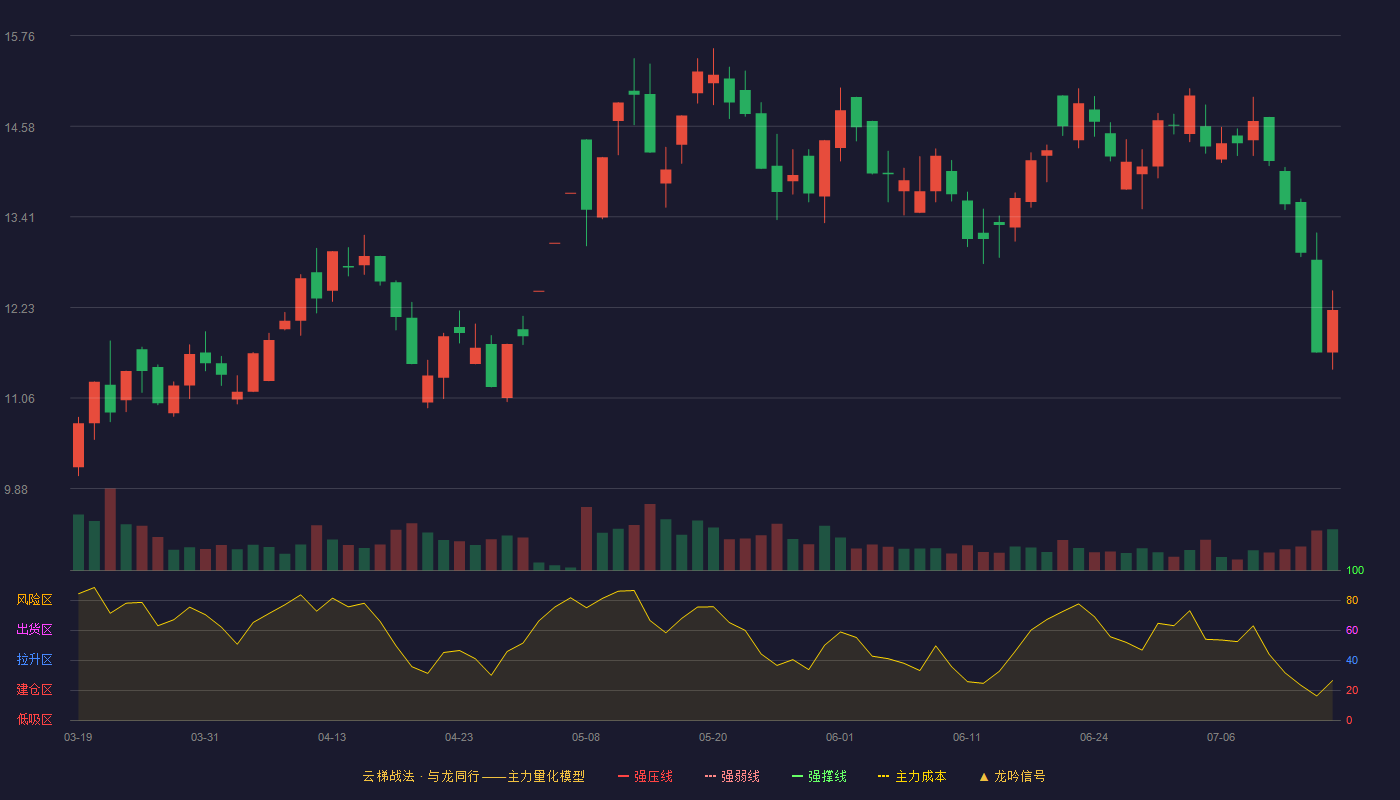Click the 15.76 price axis label
The image size is (1400, 800).
point(19,37)
